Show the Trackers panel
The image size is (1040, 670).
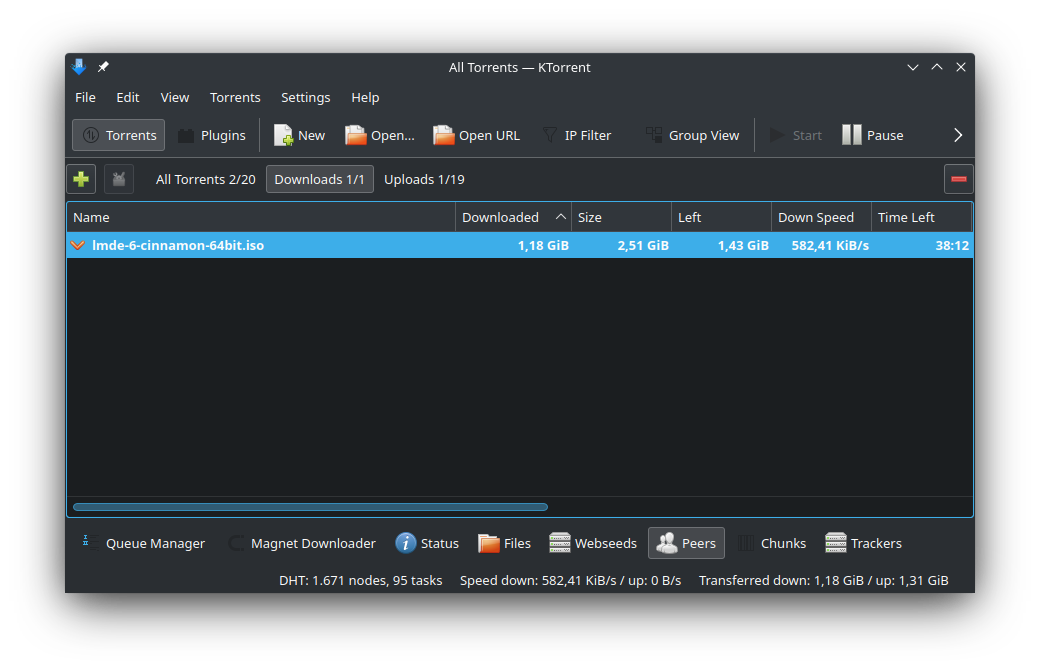click(x=864, y=543)
